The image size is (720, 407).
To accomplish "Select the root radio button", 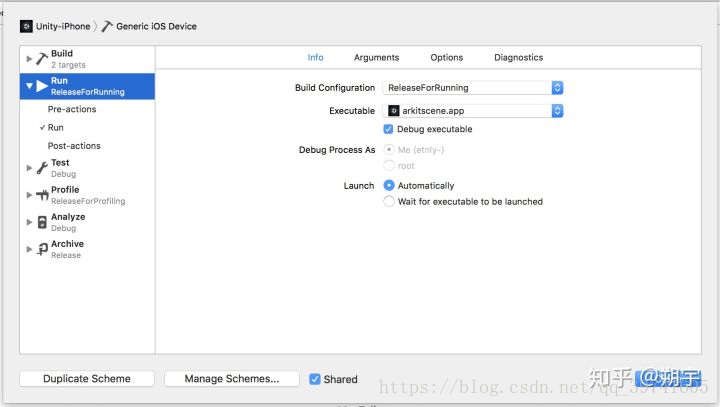I will point(389,165).
